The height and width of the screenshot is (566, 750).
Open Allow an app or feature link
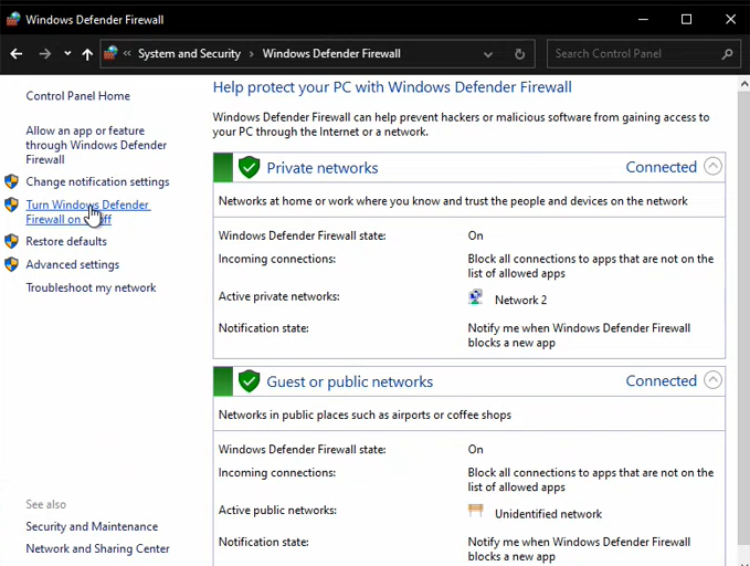(96, 145)
